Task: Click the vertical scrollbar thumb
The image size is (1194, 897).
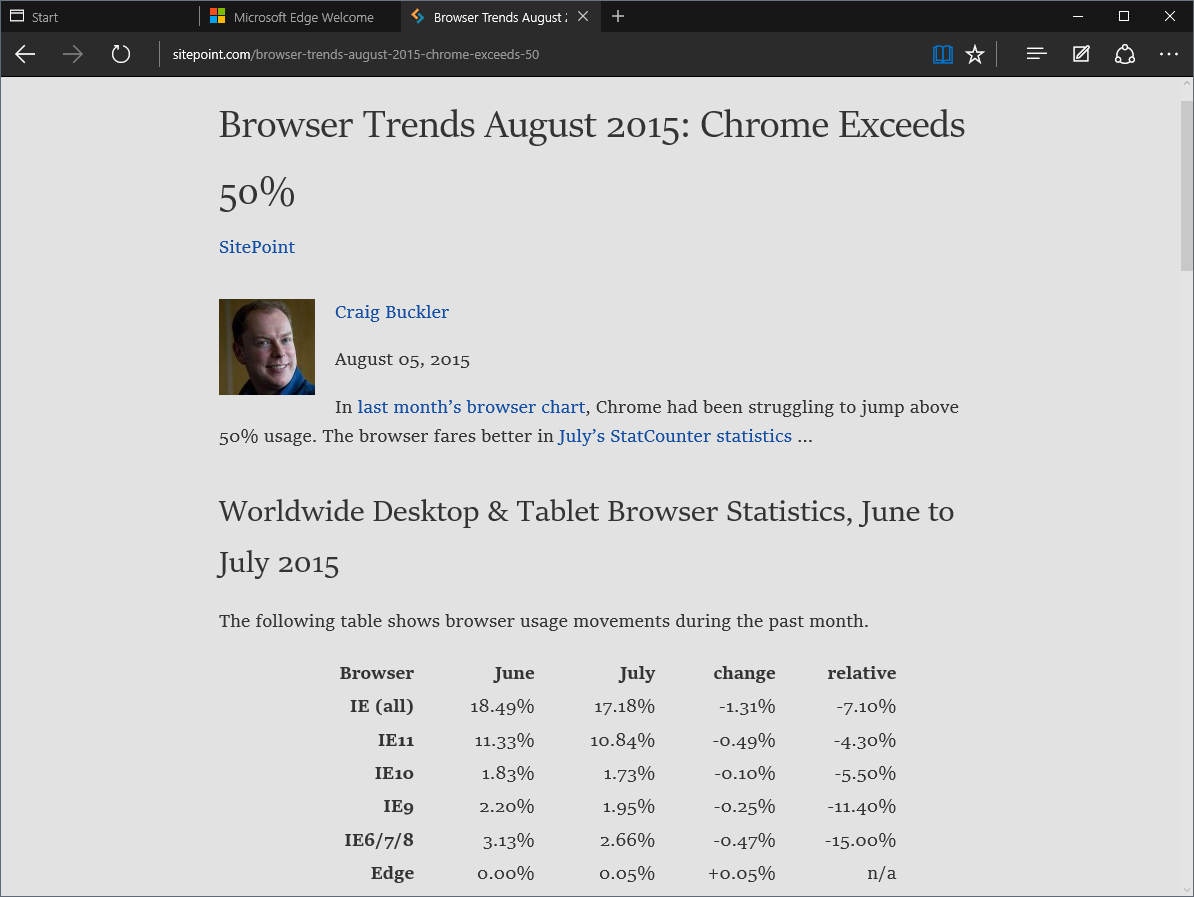Action: [1186, 185]
